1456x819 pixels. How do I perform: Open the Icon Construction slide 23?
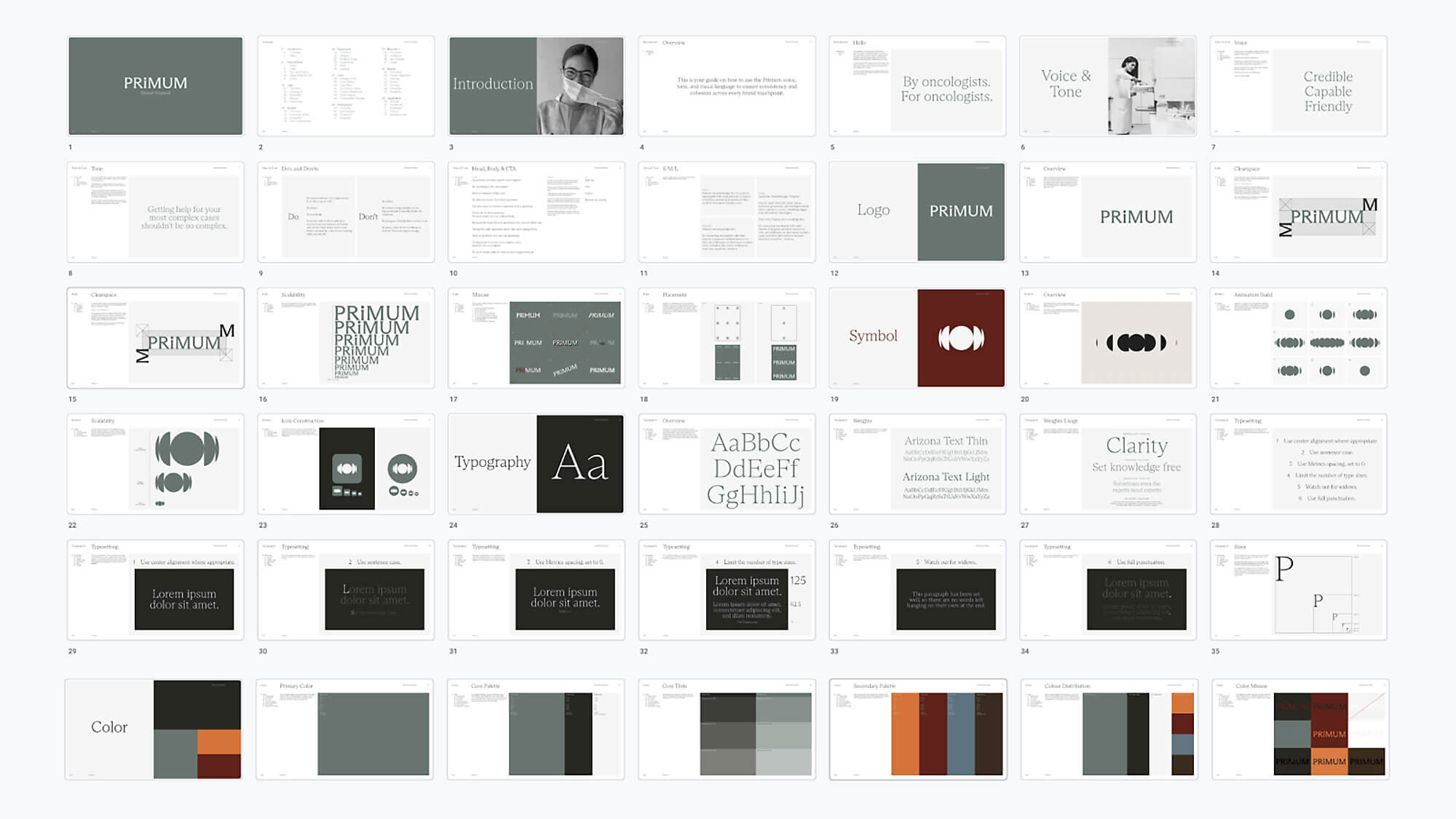(x=346, y=464)
